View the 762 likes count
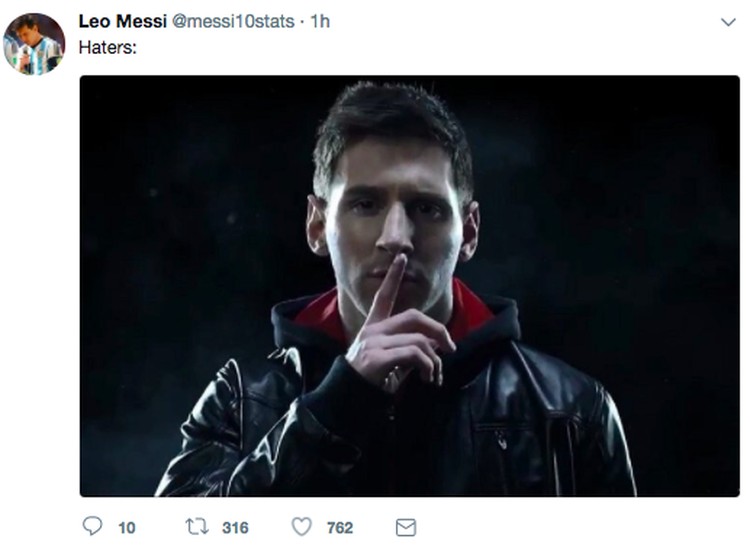 [x=340, y=528]
